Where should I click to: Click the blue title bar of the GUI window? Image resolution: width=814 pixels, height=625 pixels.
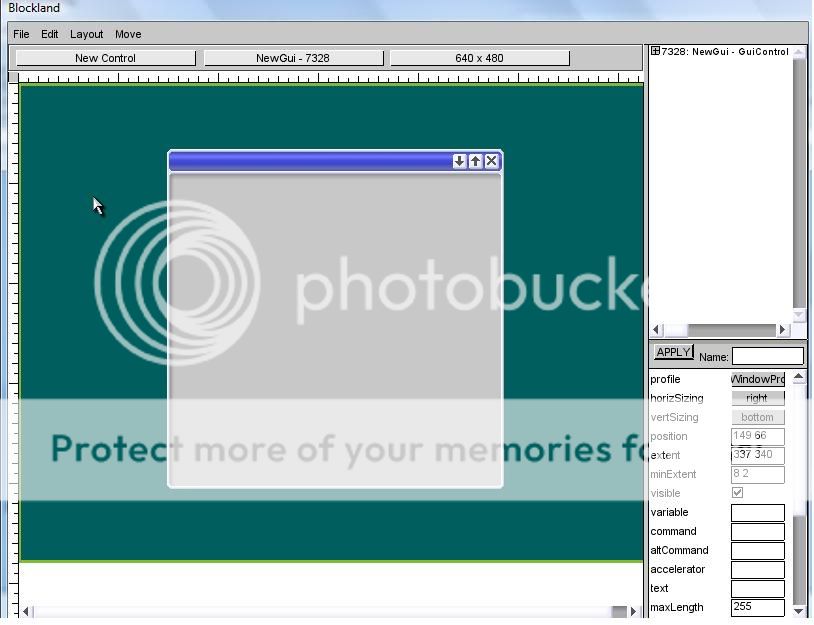(x=310, y=161)
